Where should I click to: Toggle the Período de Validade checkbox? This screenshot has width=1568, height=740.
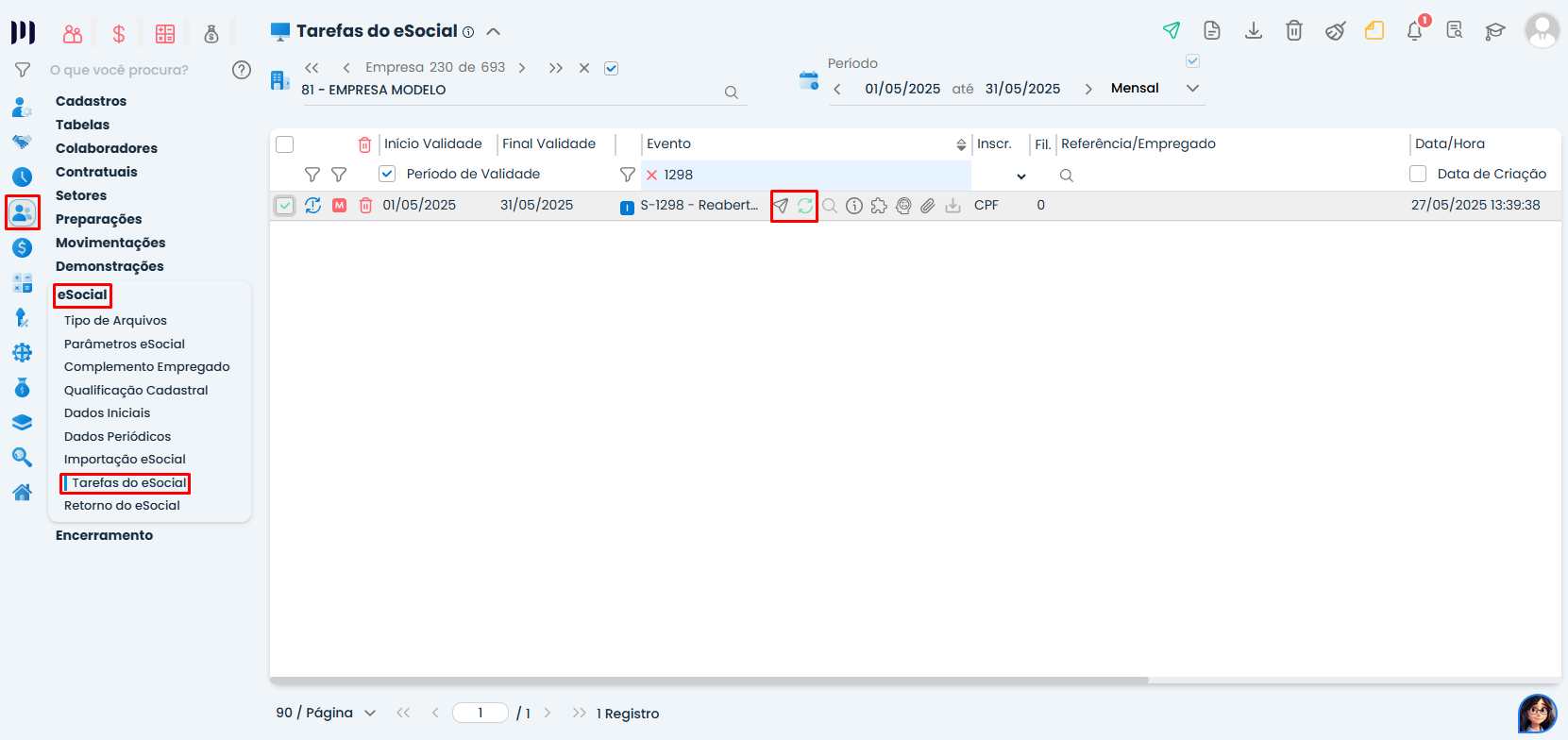387,174
